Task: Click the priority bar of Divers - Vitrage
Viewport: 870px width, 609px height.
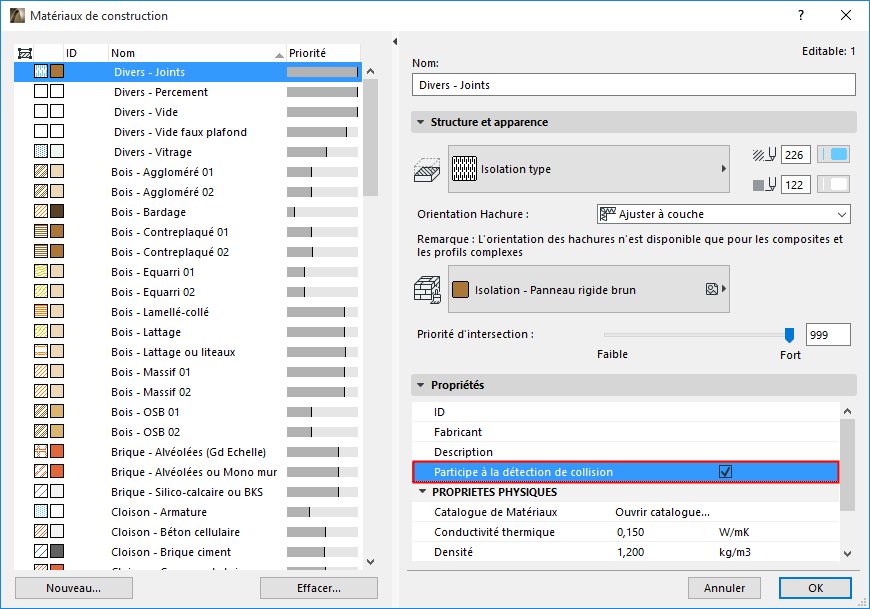Action: 322,152
